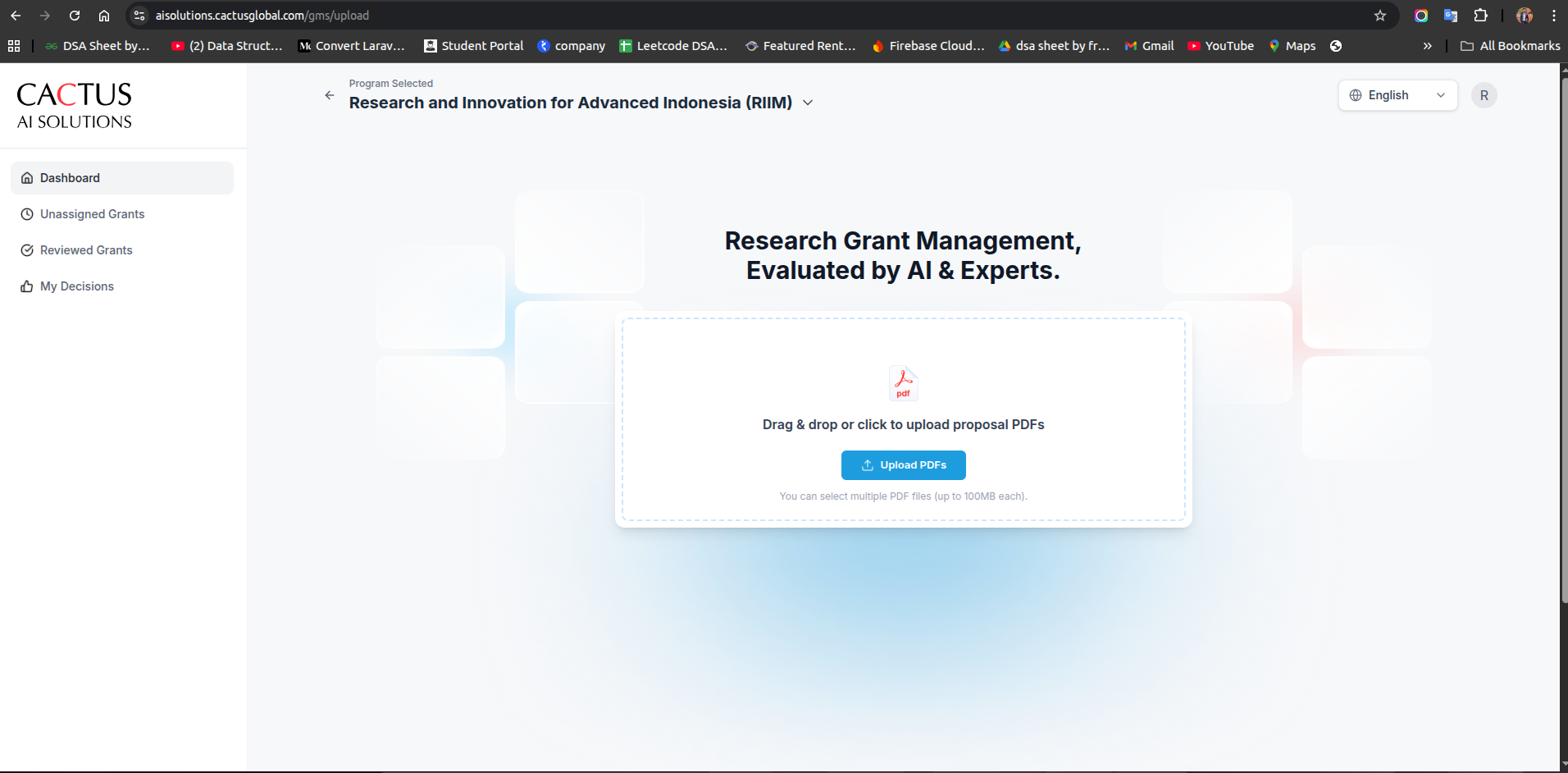
Task: Click the Cactus AI Solutions logo
Action: click(x=75, y=105)
